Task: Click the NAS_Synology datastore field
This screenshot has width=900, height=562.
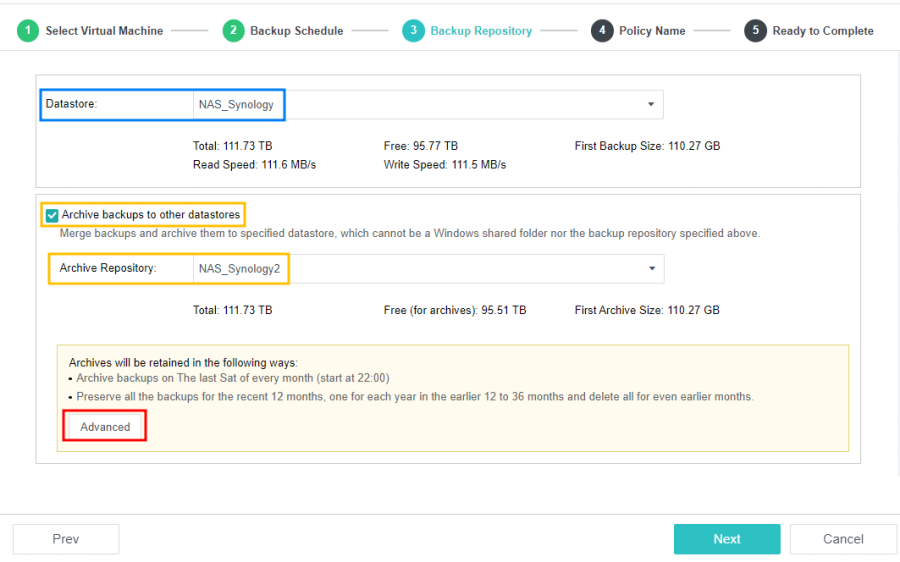Action: pos(428,104)
